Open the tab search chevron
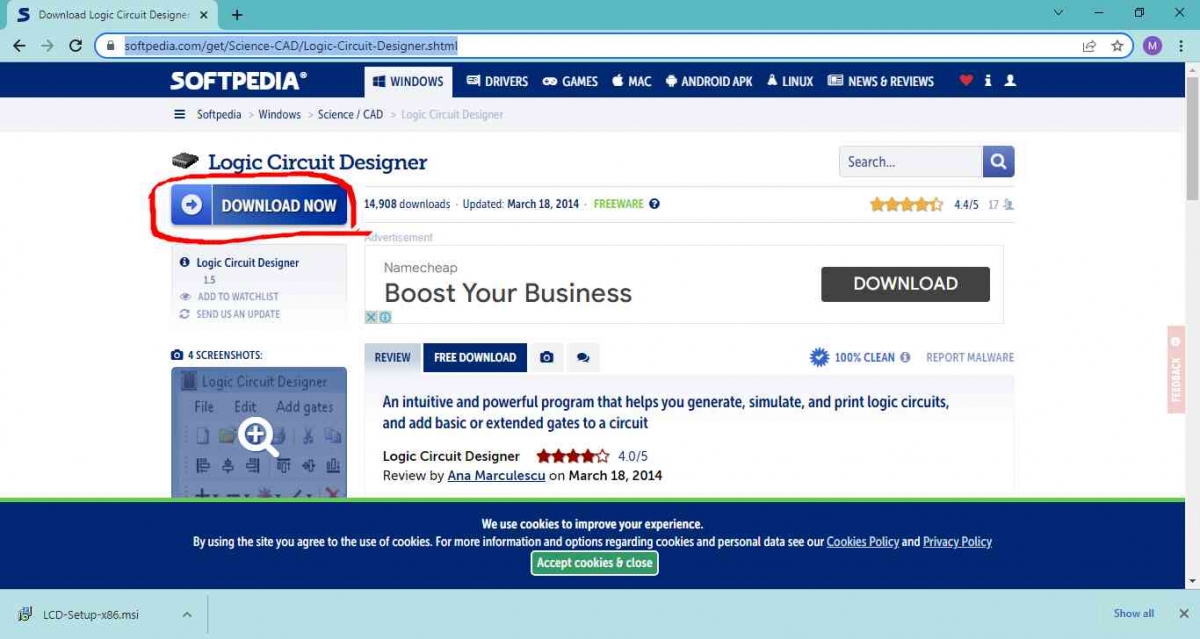Viewport: 1200px width, 639px height. click(x=1060, y=13)
